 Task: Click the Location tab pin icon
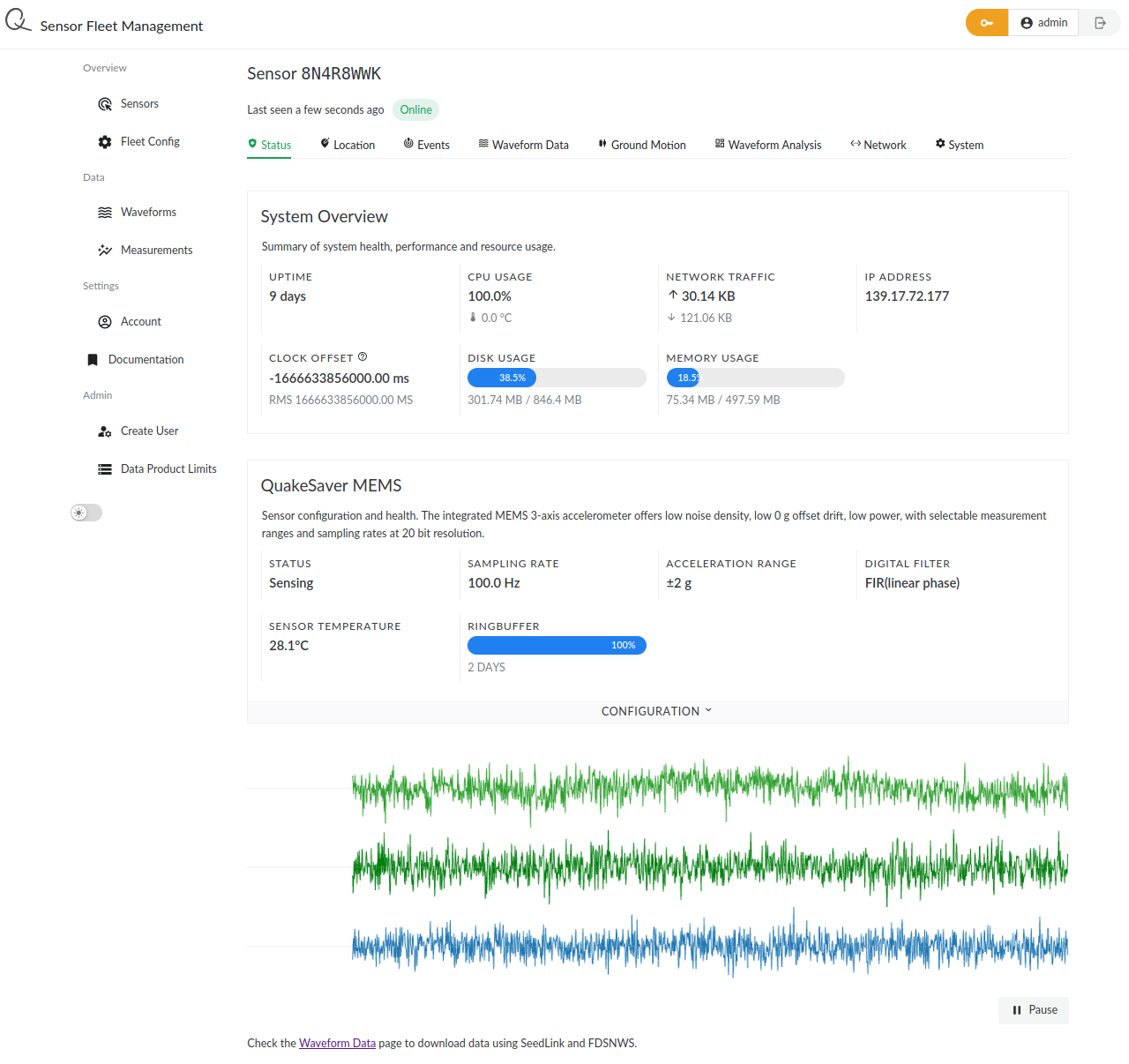pos(325,144)
